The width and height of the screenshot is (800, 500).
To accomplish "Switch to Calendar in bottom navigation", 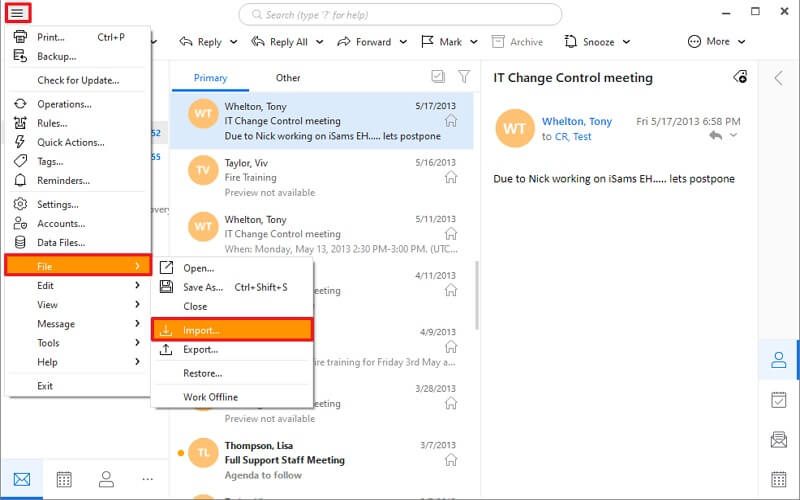I will (64, 479).
